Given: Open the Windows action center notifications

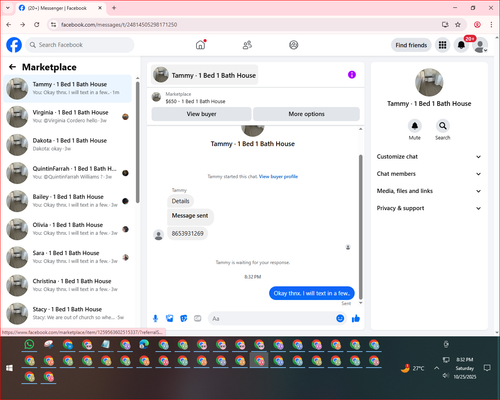Looking at the screenshot, I should tap(487, 368).
